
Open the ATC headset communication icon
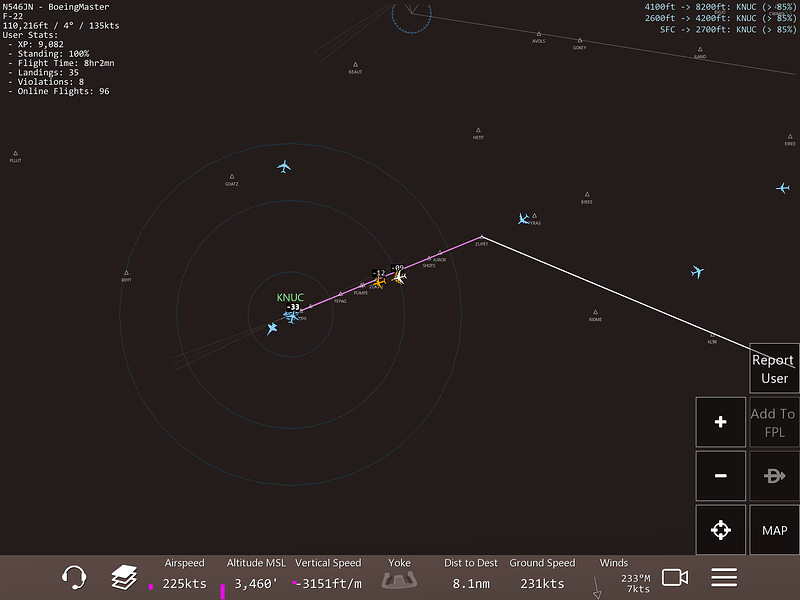[74, 578]
